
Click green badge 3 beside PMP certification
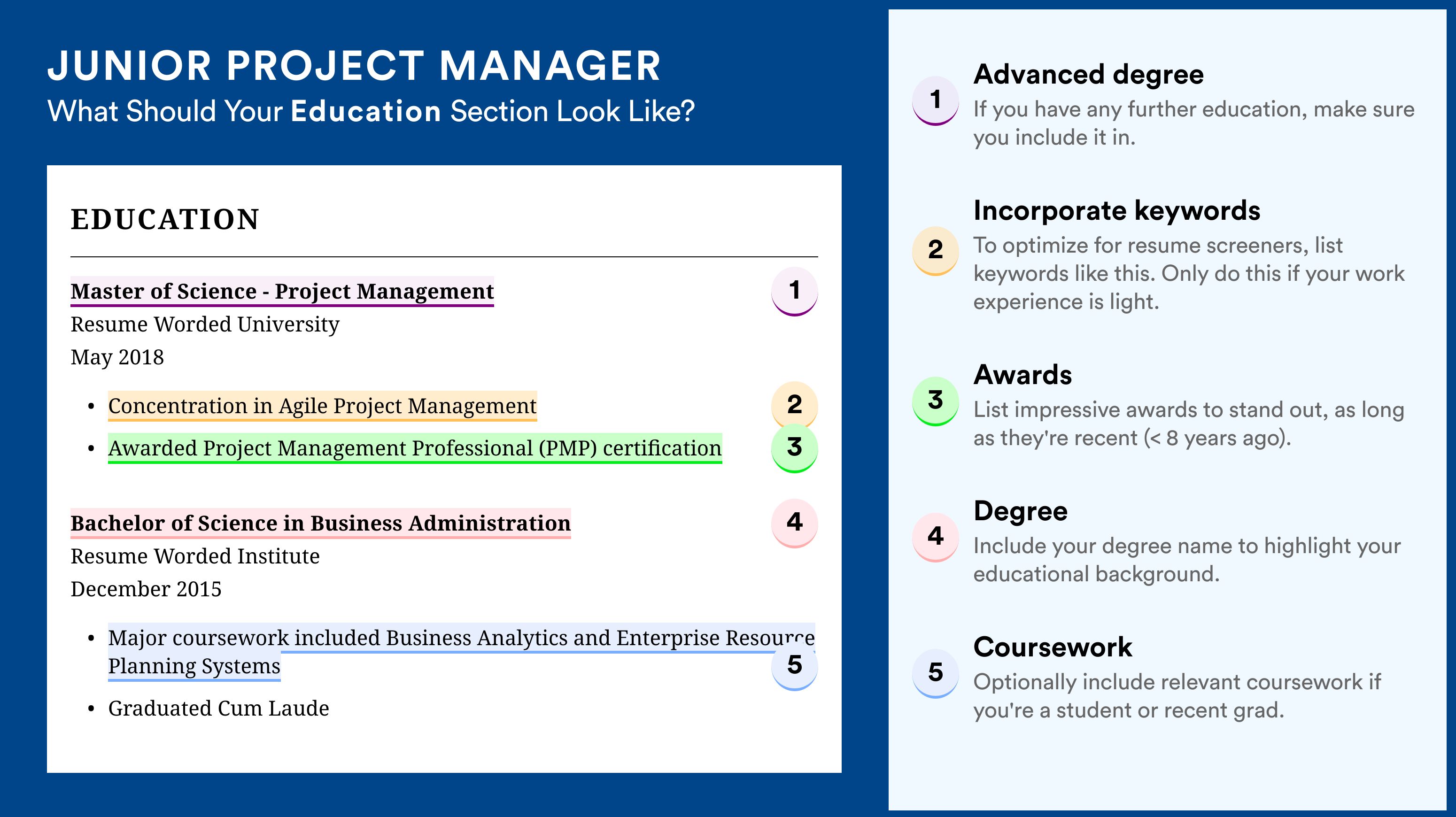click(794, 448)
